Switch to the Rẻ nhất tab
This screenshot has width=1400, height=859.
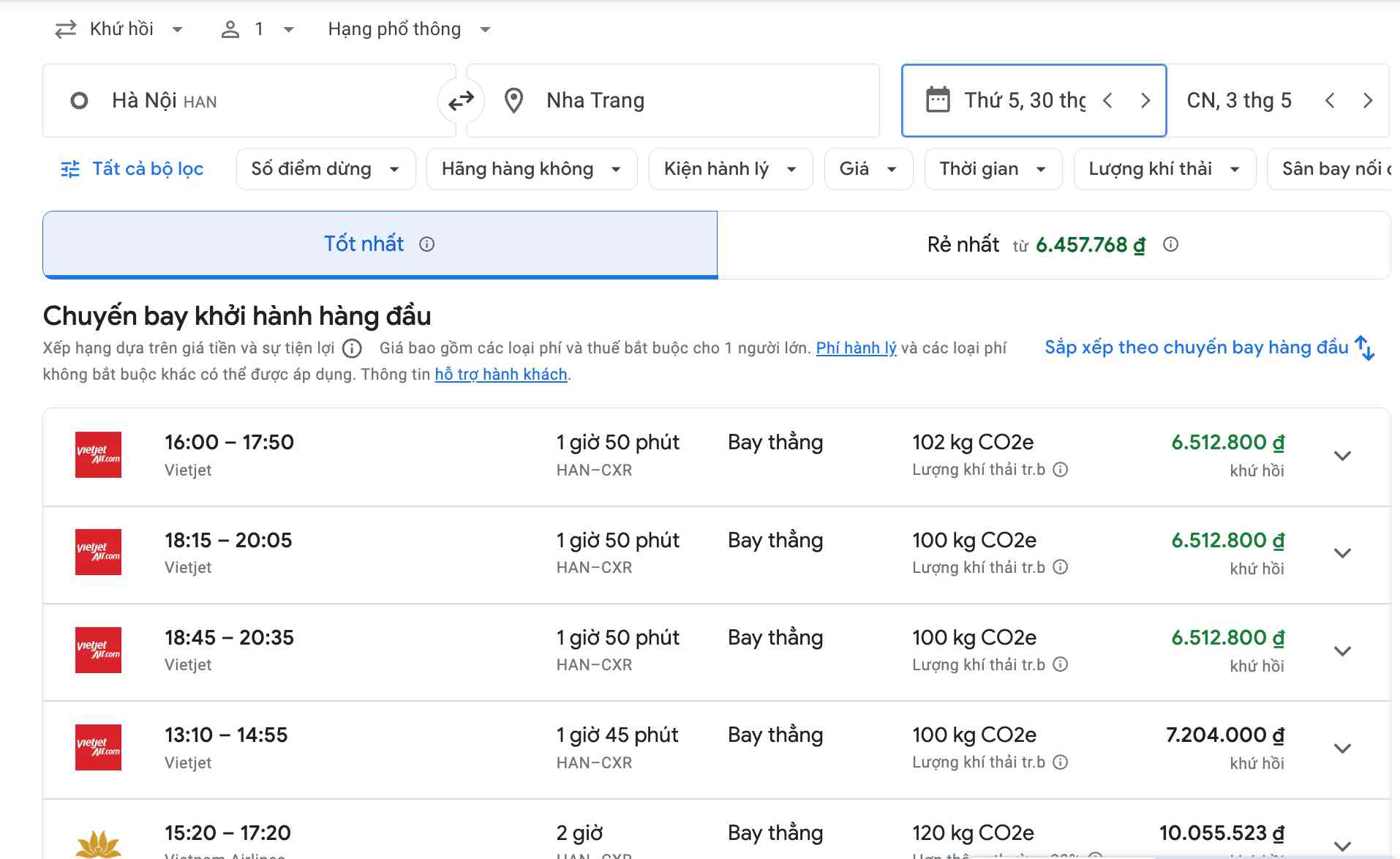1024,244
